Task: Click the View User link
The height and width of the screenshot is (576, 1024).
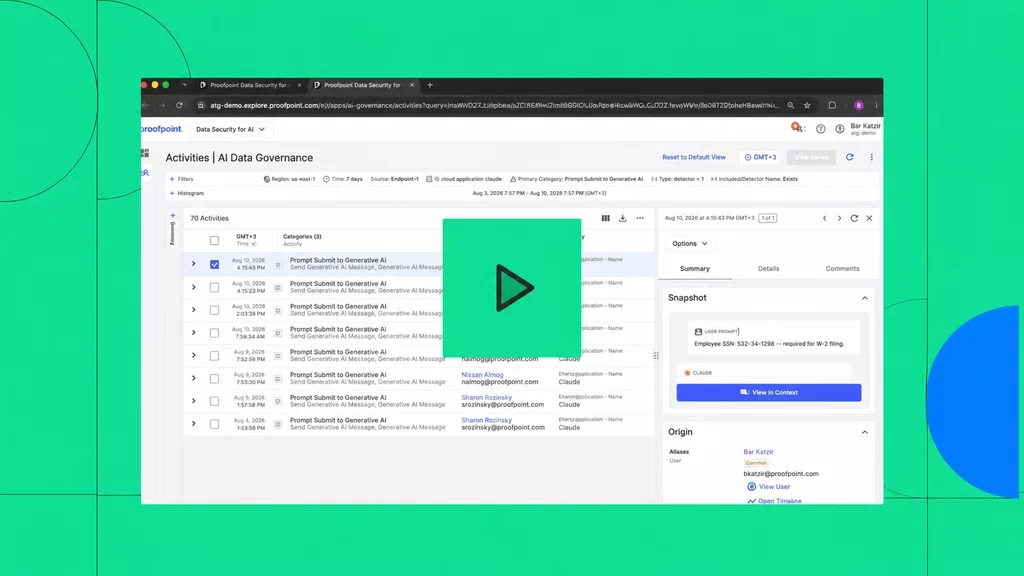Action: [x=769, y=487]
